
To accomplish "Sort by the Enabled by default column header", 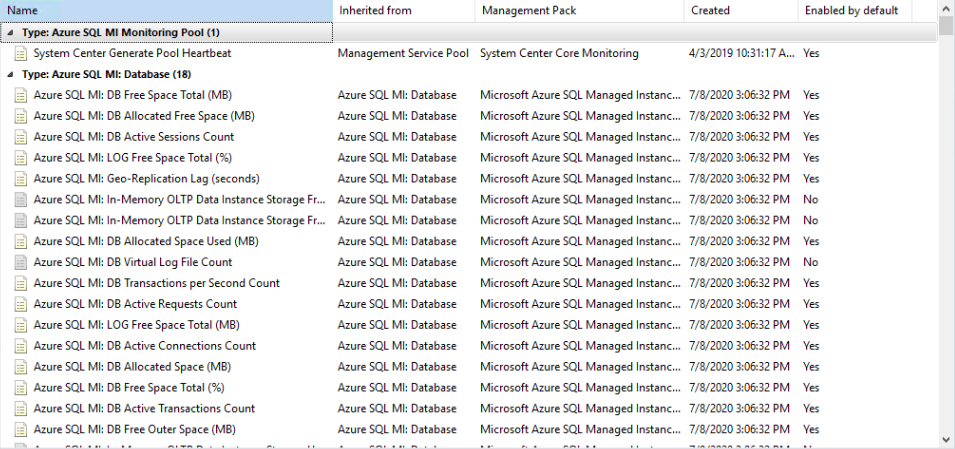I will tap(855, 10).
